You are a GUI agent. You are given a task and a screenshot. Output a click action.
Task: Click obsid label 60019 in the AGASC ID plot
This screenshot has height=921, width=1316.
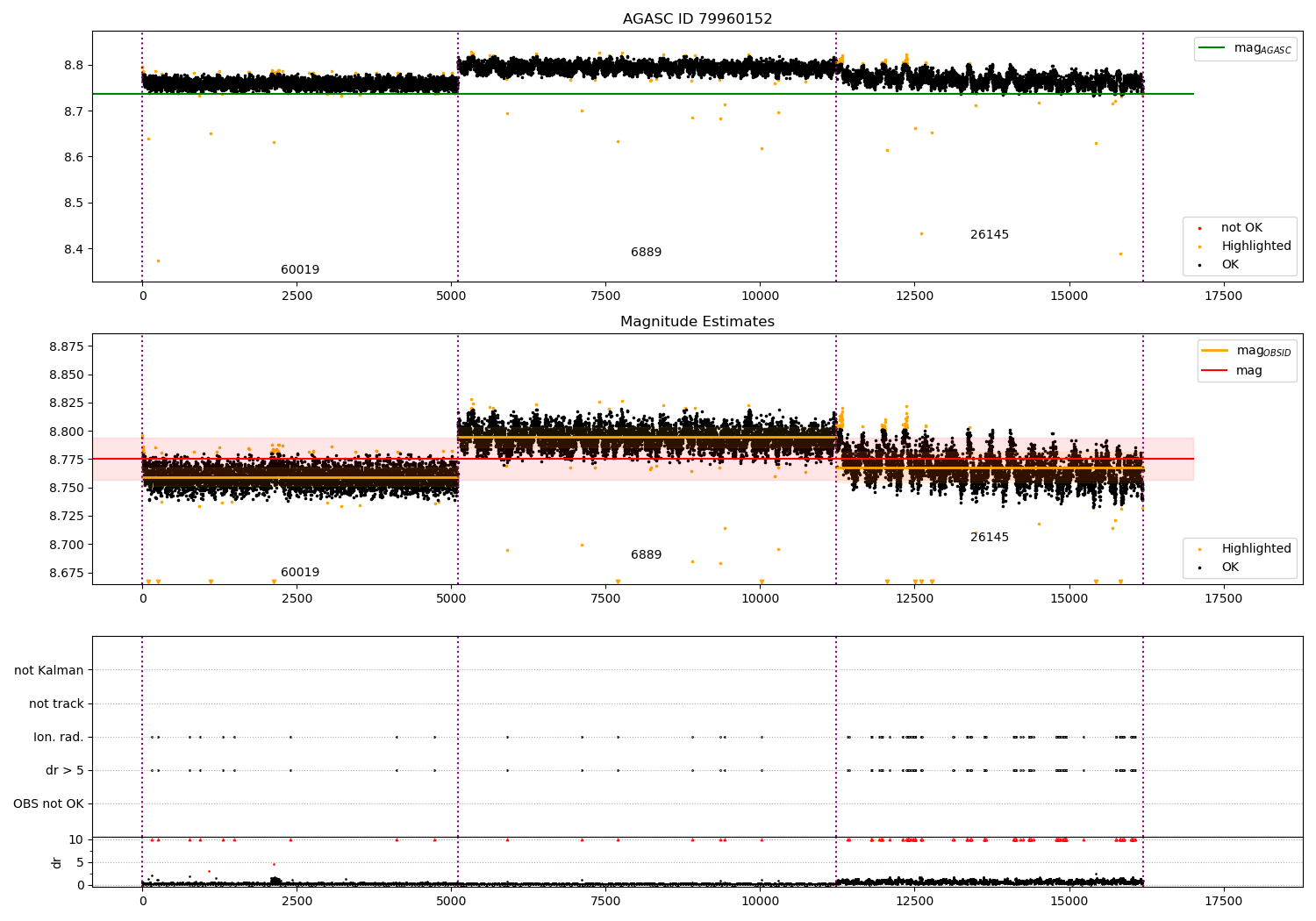pos(300,270)
